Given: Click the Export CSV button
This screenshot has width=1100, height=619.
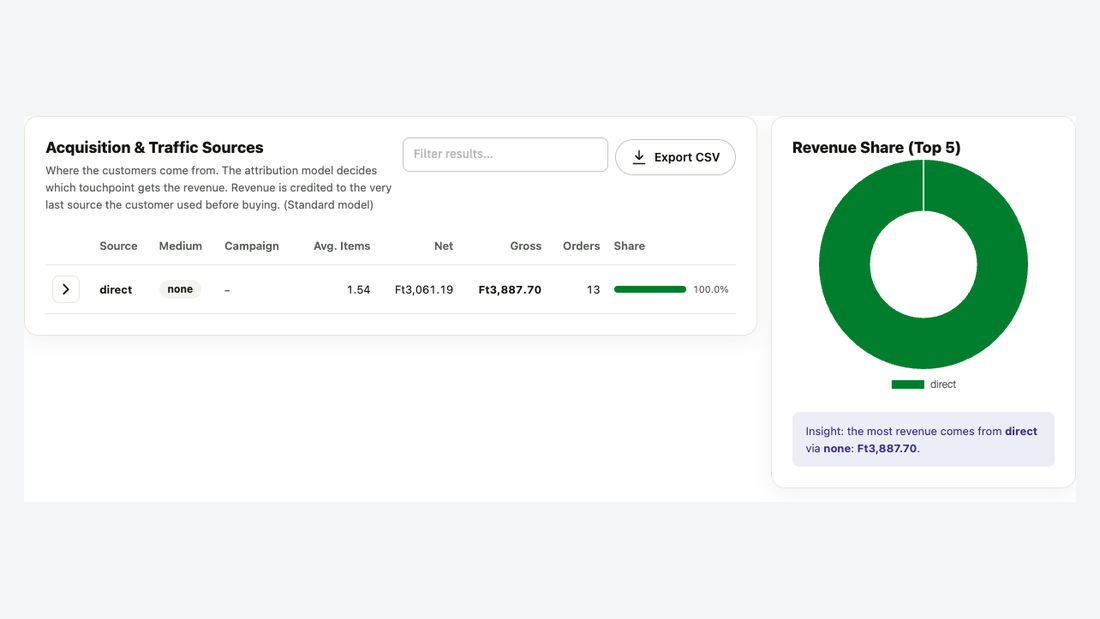Looking at the screenshot, I should 675,157.
